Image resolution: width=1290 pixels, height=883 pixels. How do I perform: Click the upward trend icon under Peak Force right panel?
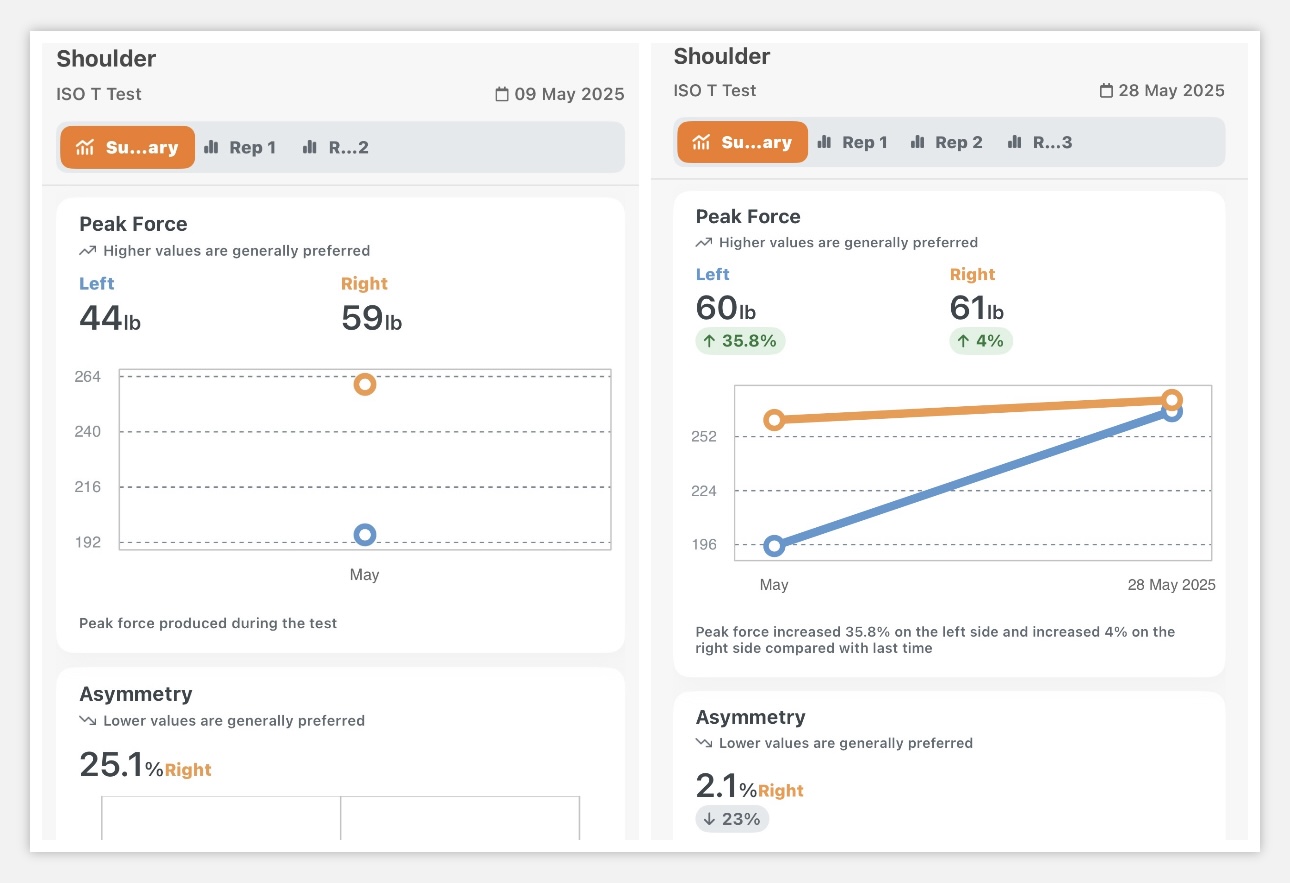(x=703, y=242)
